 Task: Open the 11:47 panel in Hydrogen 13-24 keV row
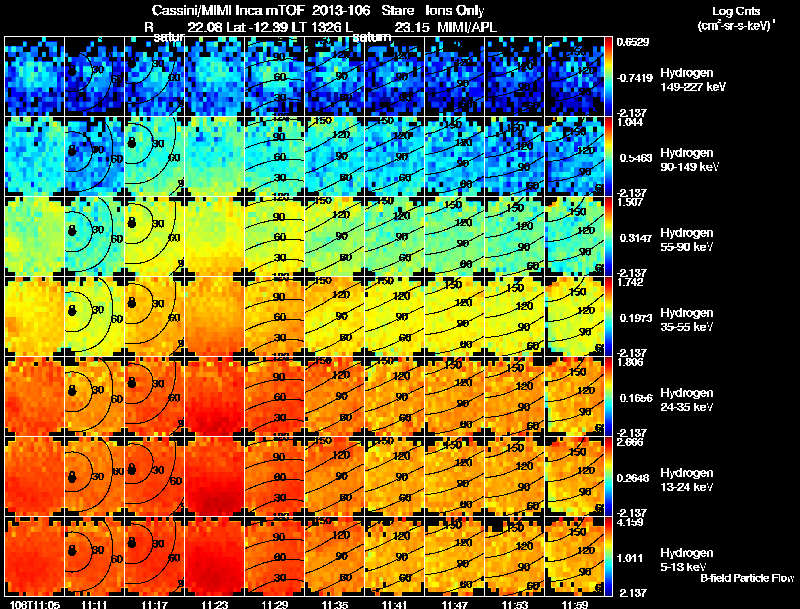455,476
